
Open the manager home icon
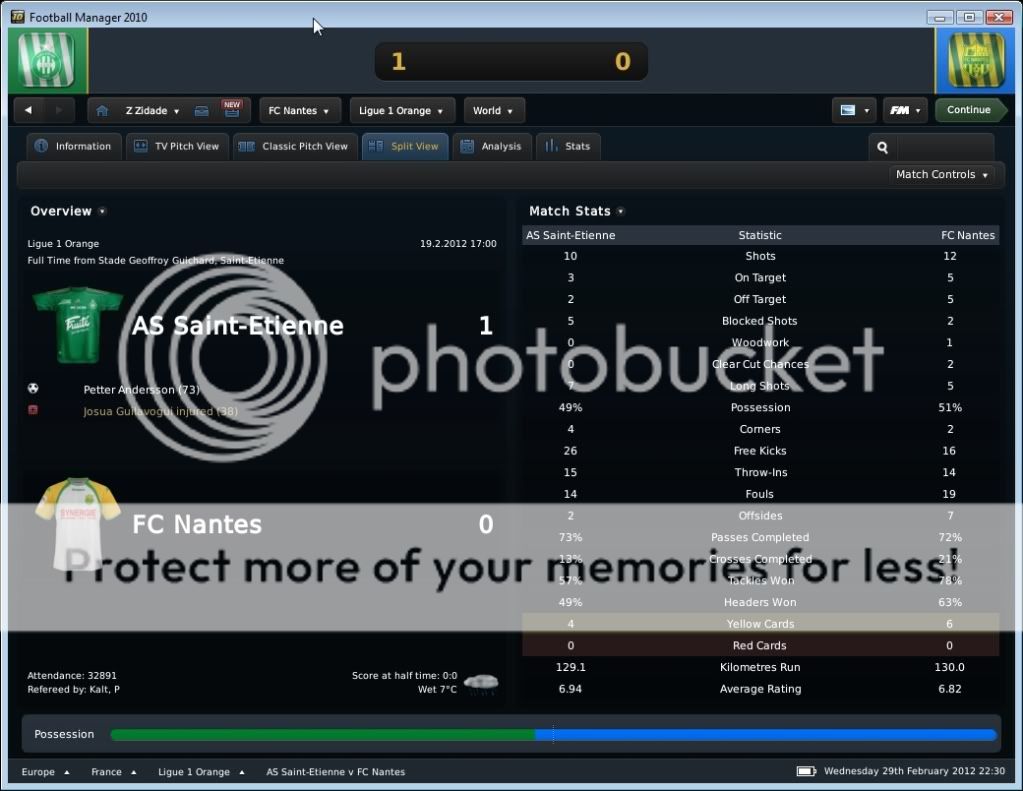click(100, 110)
